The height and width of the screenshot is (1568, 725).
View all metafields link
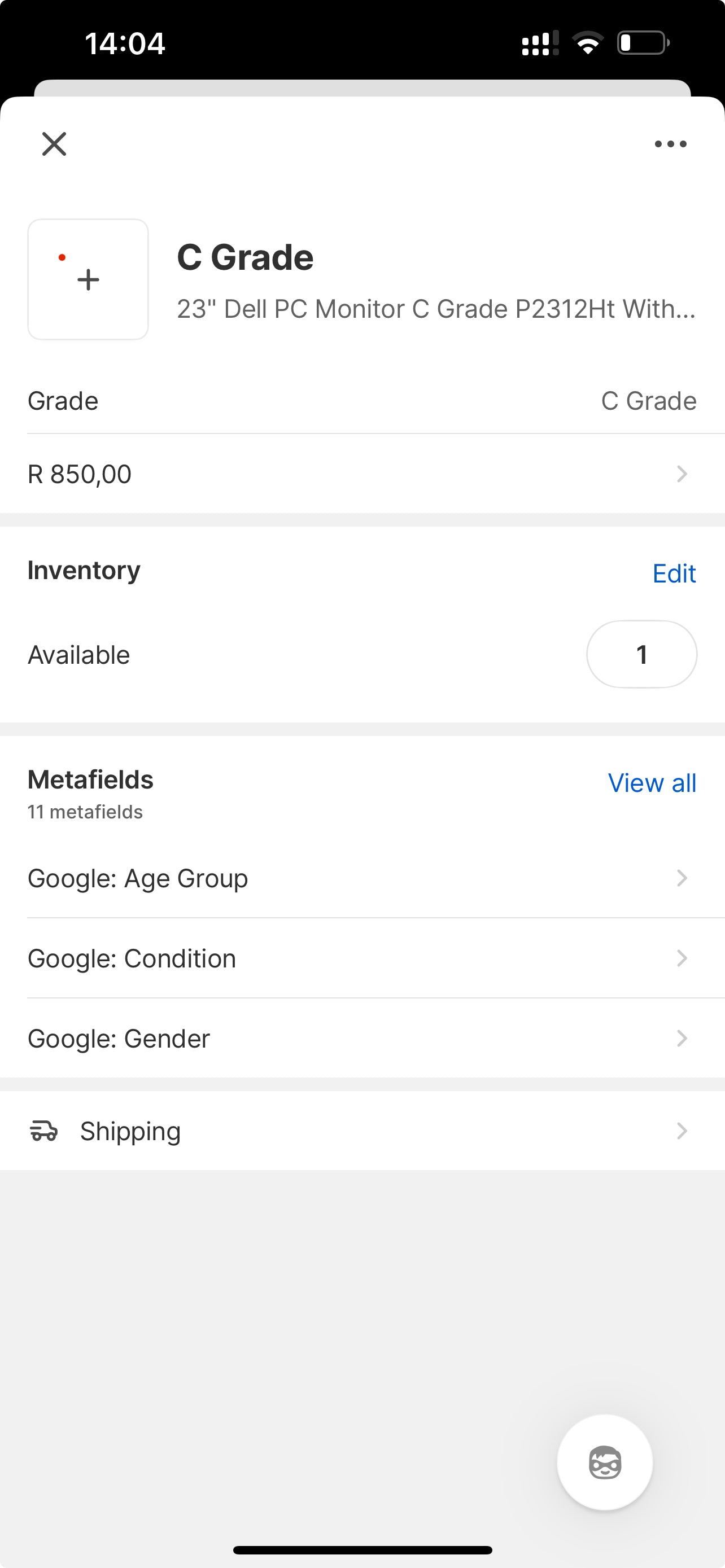click(652, 783)
